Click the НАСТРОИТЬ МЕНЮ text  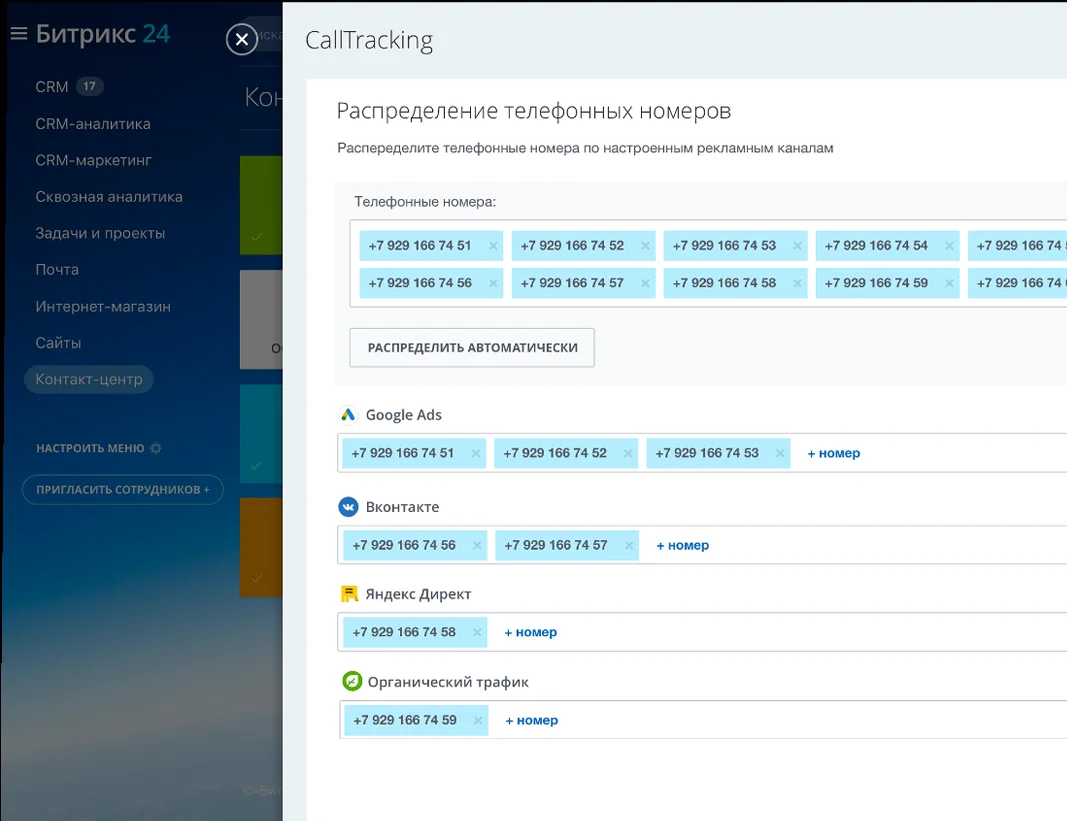click(x=90, y=448)
